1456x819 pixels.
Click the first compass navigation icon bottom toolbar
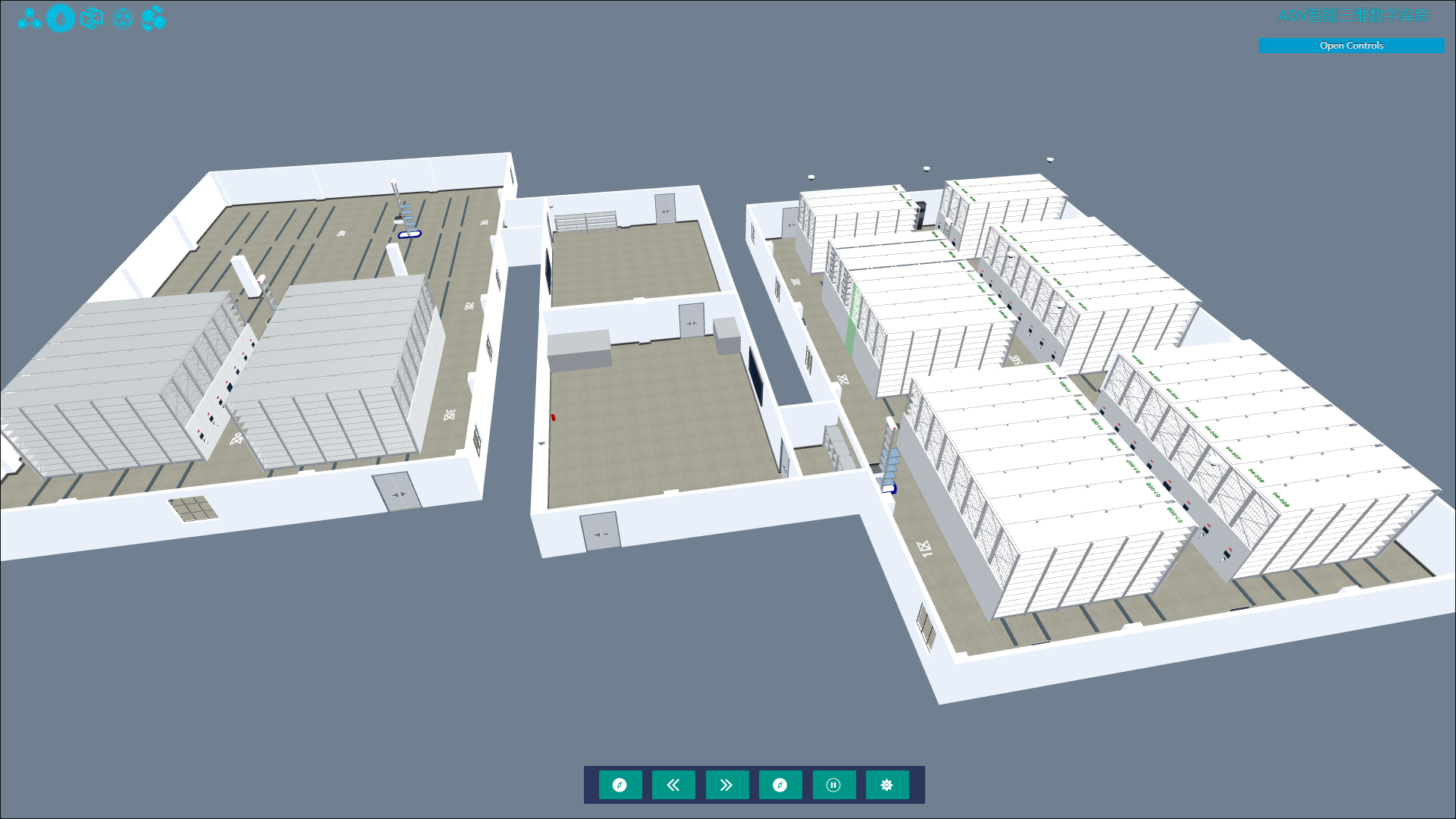click(x=620, y=785)
